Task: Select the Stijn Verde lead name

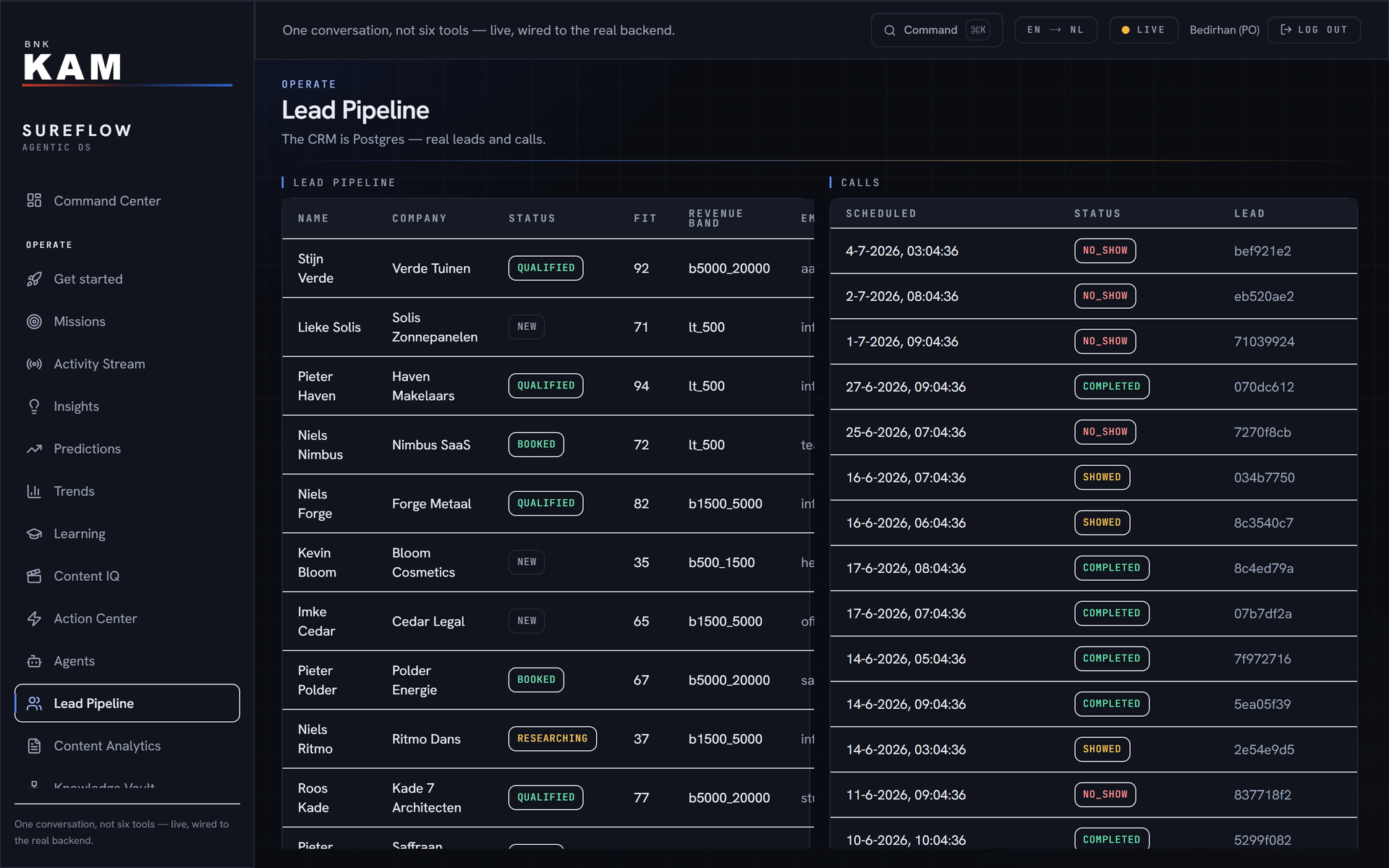Action: coord(315,268)
